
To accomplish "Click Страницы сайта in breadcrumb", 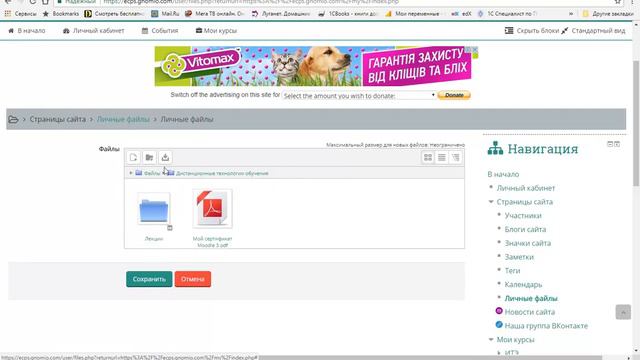I will click(58, 119).
